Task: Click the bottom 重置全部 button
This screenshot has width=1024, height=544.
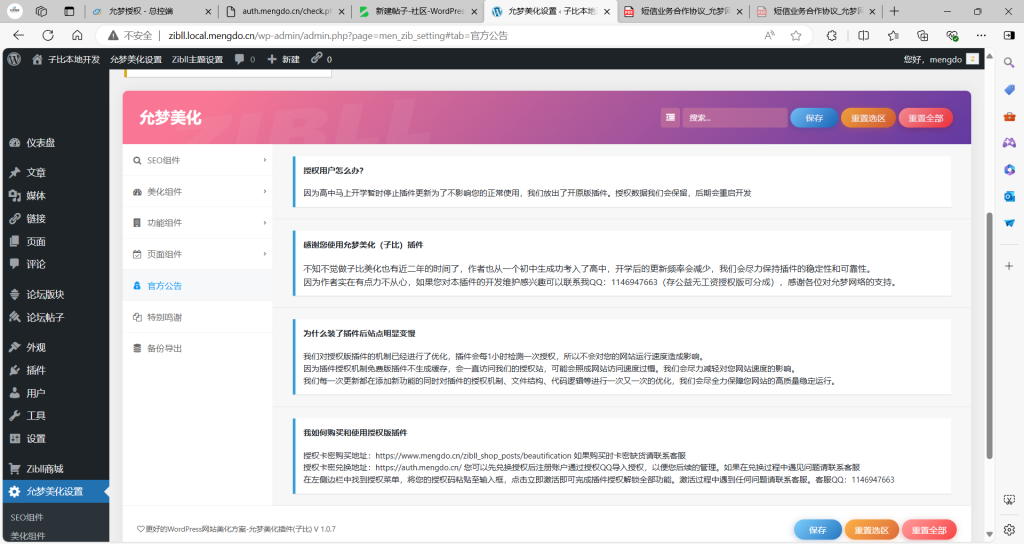Action: point(929,530)
